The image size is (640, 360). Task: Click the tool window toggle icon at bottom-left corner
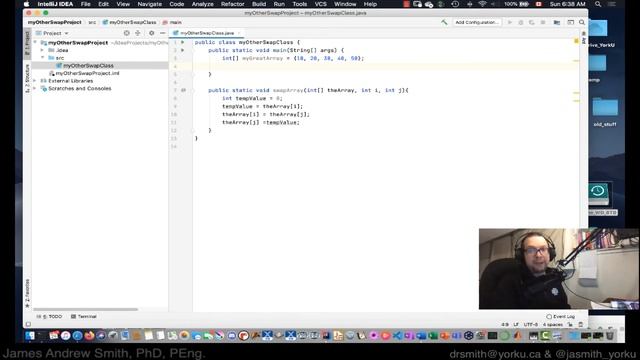point(28,324)
